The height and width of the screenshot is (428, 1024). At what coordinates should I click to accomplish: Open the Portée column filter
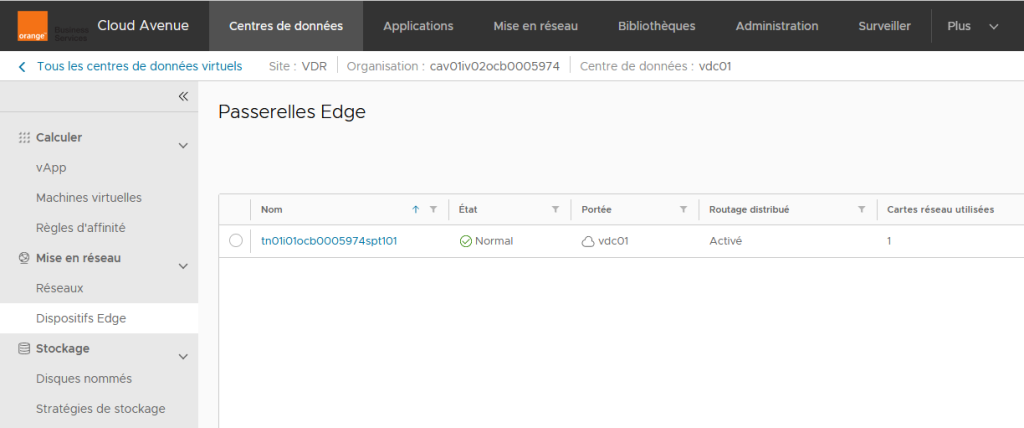tap(683, 210)
